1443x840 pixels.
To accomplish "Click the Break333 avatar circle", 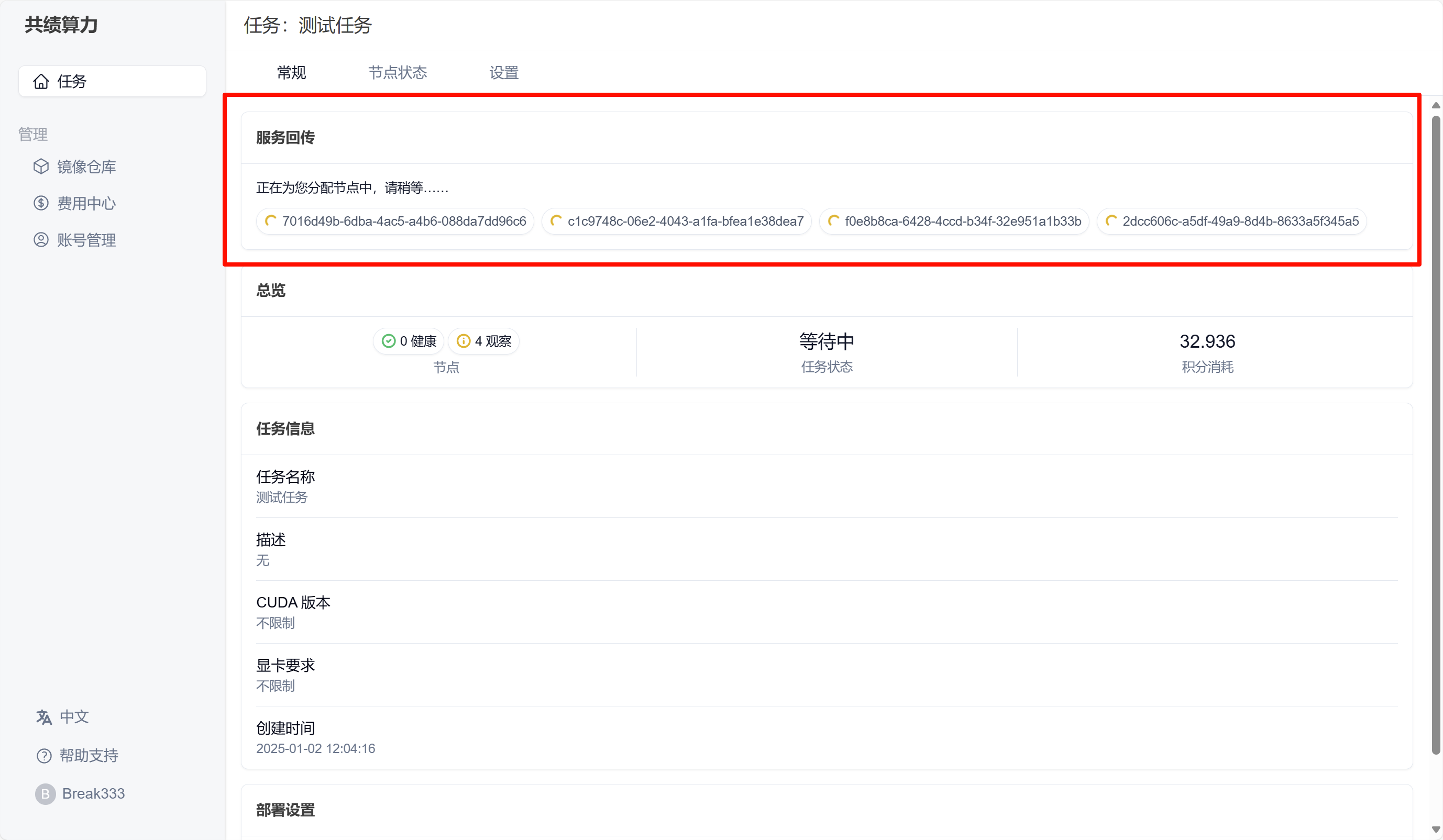I will pyautogui.click(x=45, y=793).
